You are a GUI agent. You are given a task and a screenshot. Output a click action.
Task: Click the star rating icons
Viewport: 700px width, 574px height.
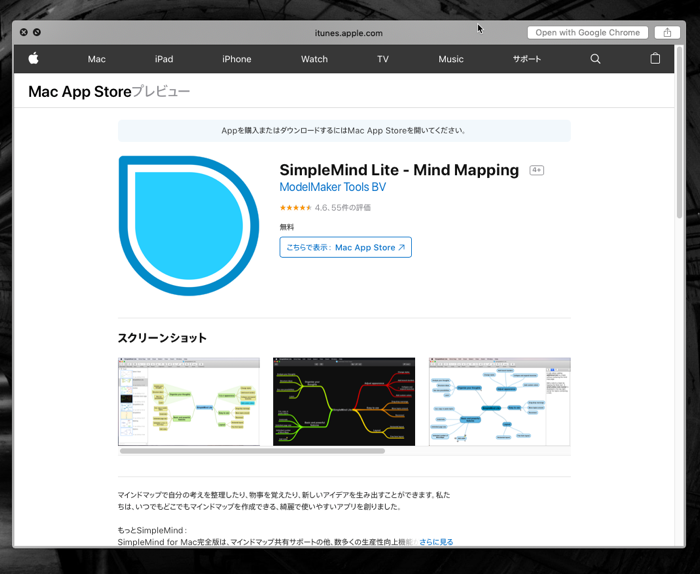(295, 208)
